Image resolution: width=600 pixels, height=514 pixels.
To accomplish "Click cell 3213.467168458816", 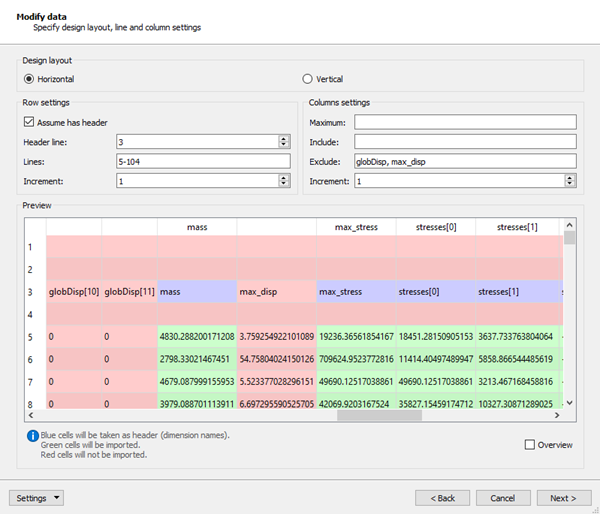I will click(517, 382).
